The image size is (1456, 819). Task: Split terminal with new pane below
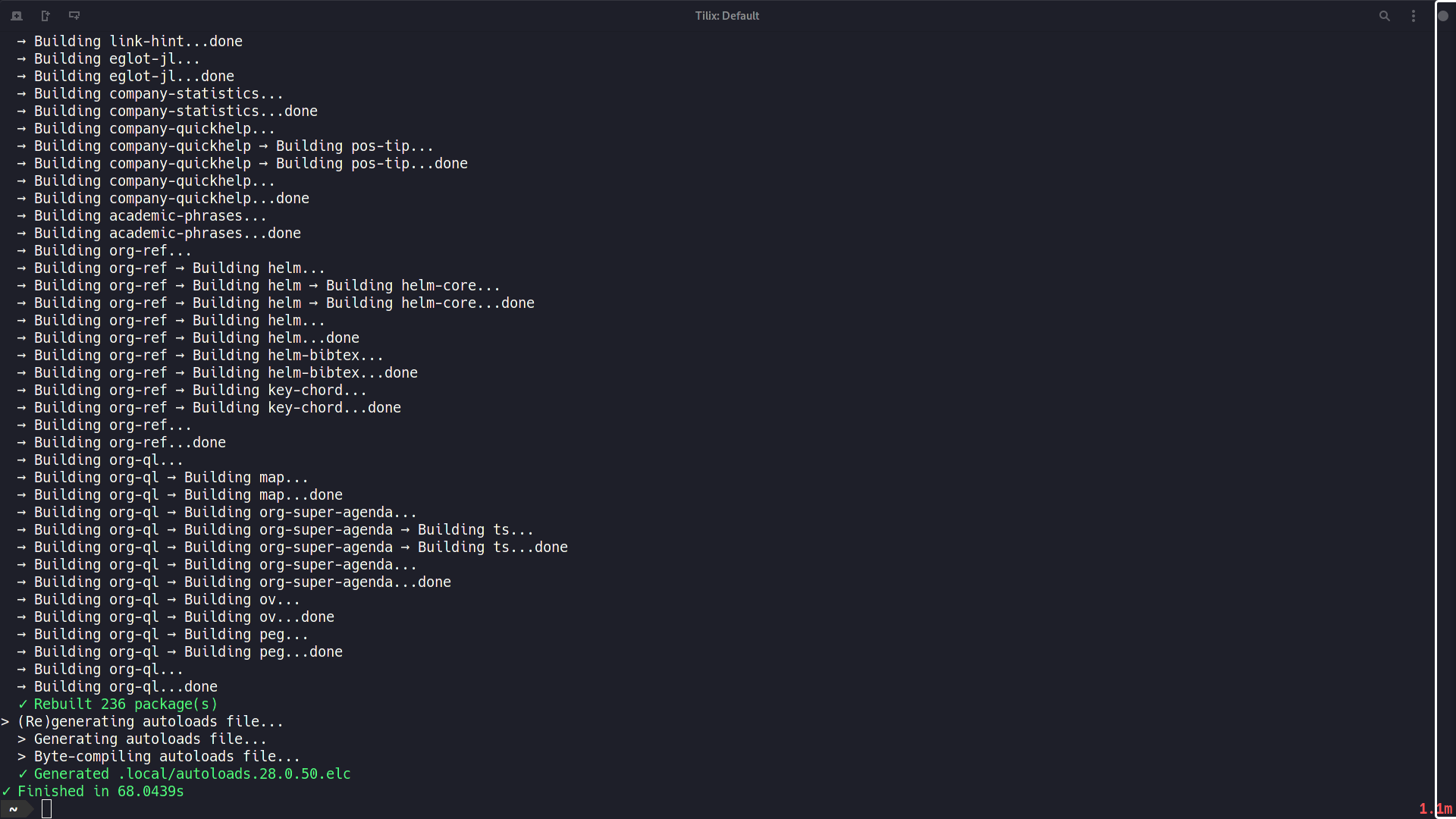pyautogui.click(x=74, y=15)
